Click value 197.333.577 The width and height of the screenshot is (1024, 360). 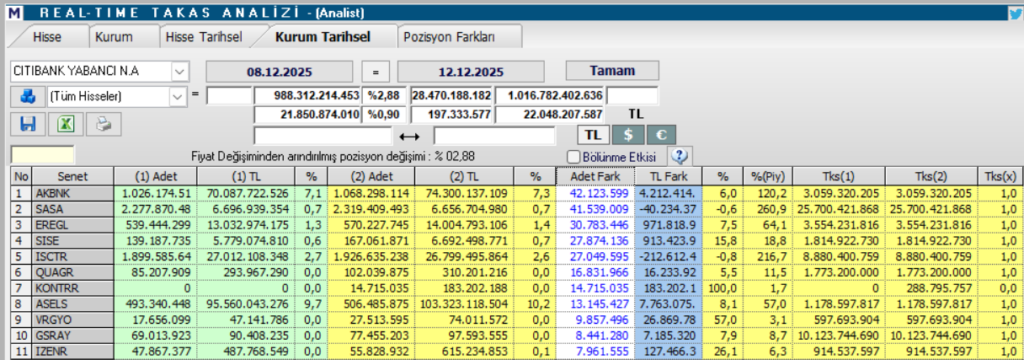pyautogui.click(x=452, y=115)
